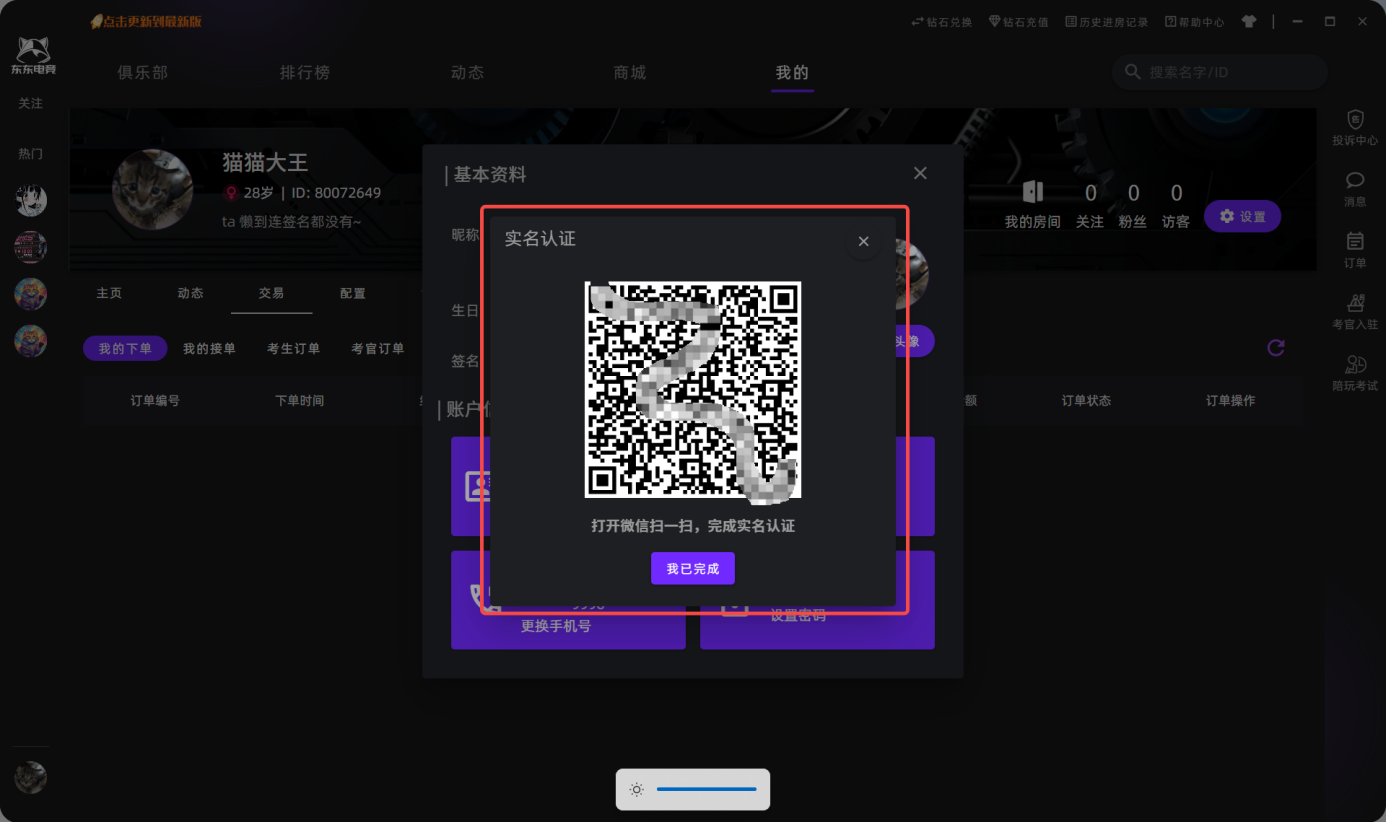Open 投诉中心 in the right sidebar

(x=1355, y=128)
